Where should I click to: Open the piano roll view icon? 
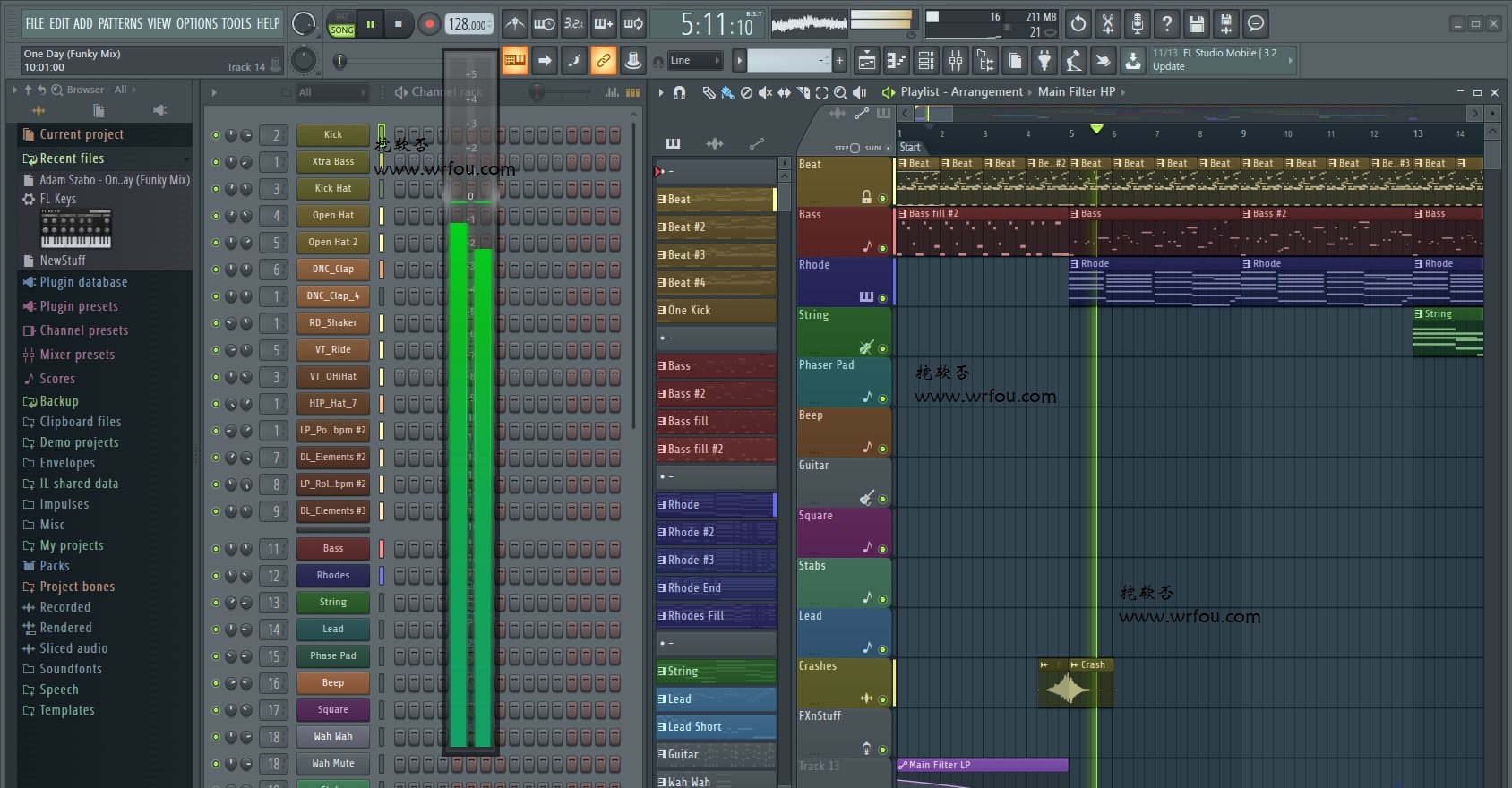coord(897,61)
